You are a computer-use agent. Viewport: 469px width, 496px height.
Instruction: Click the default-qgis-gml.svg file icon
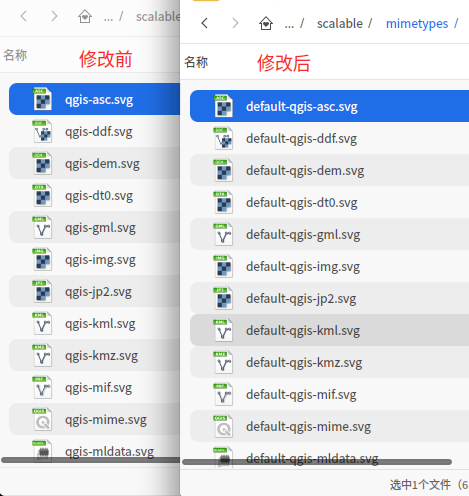click(x=223, y=234)
